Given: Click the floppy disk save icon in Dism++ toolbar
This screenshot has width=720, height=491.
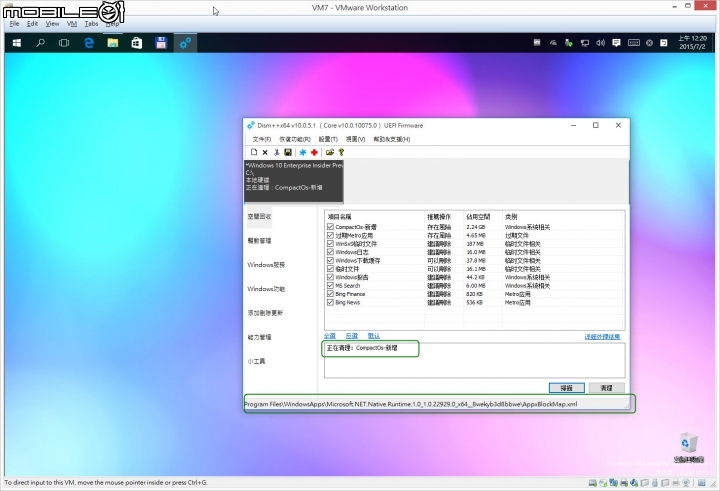Looking at the screenshot, I should [288, 152].
